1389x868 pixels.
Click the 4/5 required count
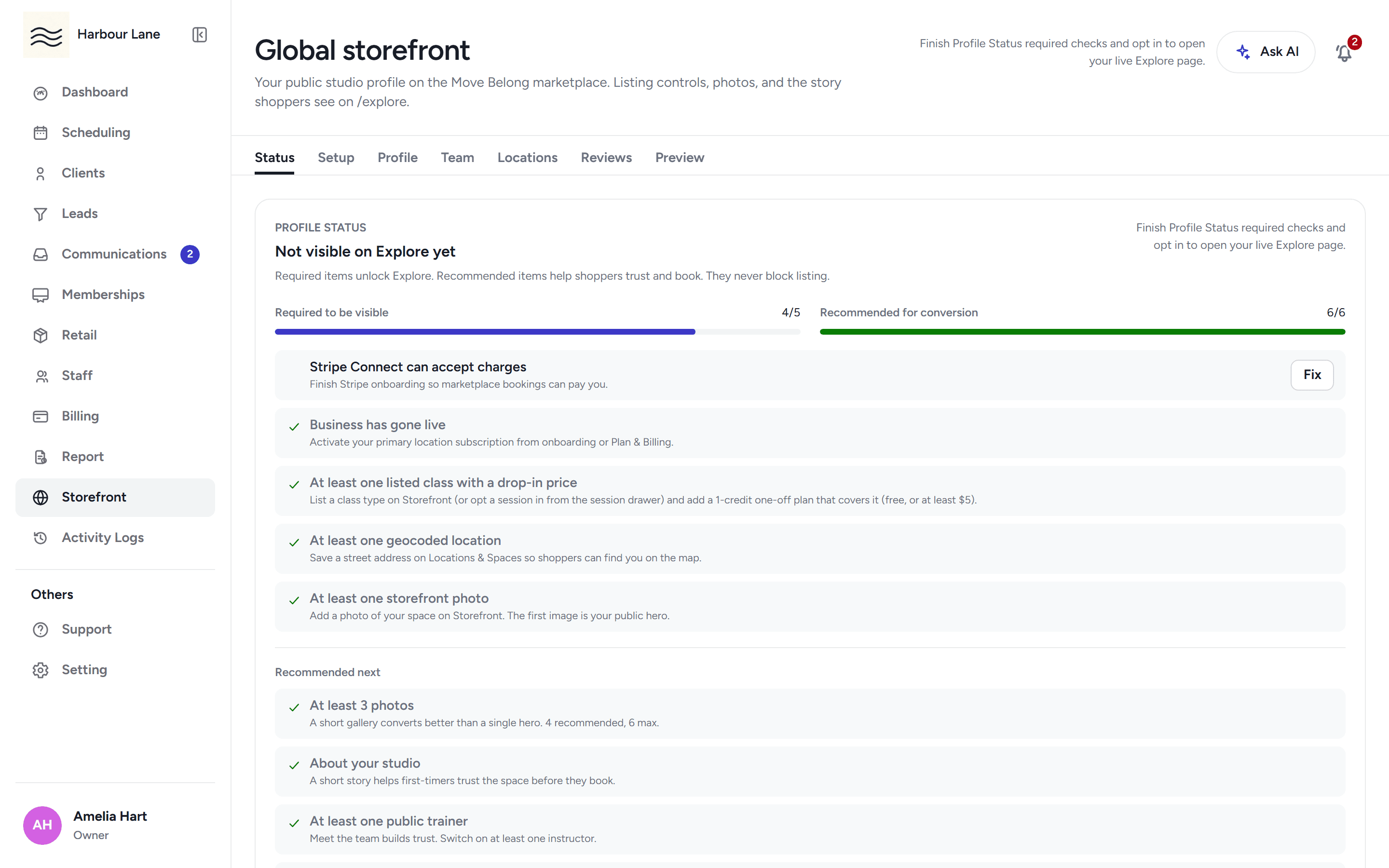pos(790,312)
